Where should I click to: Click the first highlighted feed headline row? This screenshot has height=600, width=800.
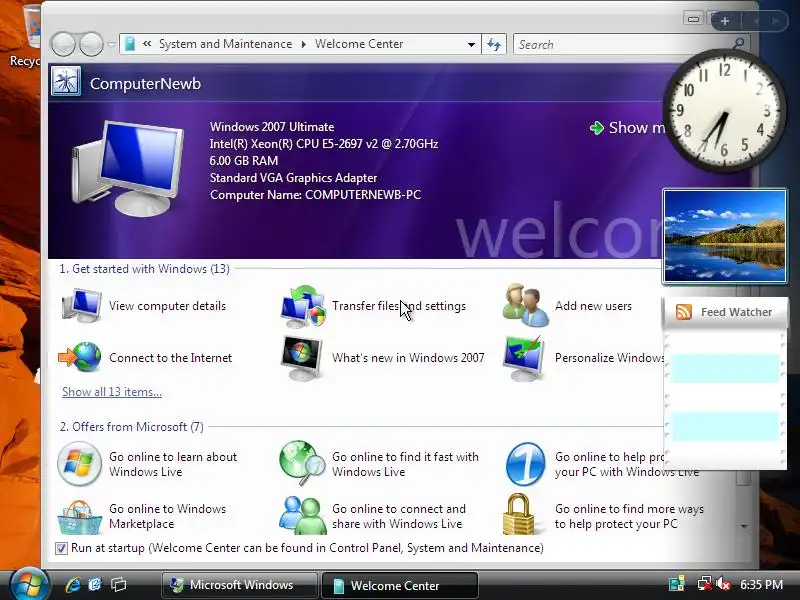[724, 369]
